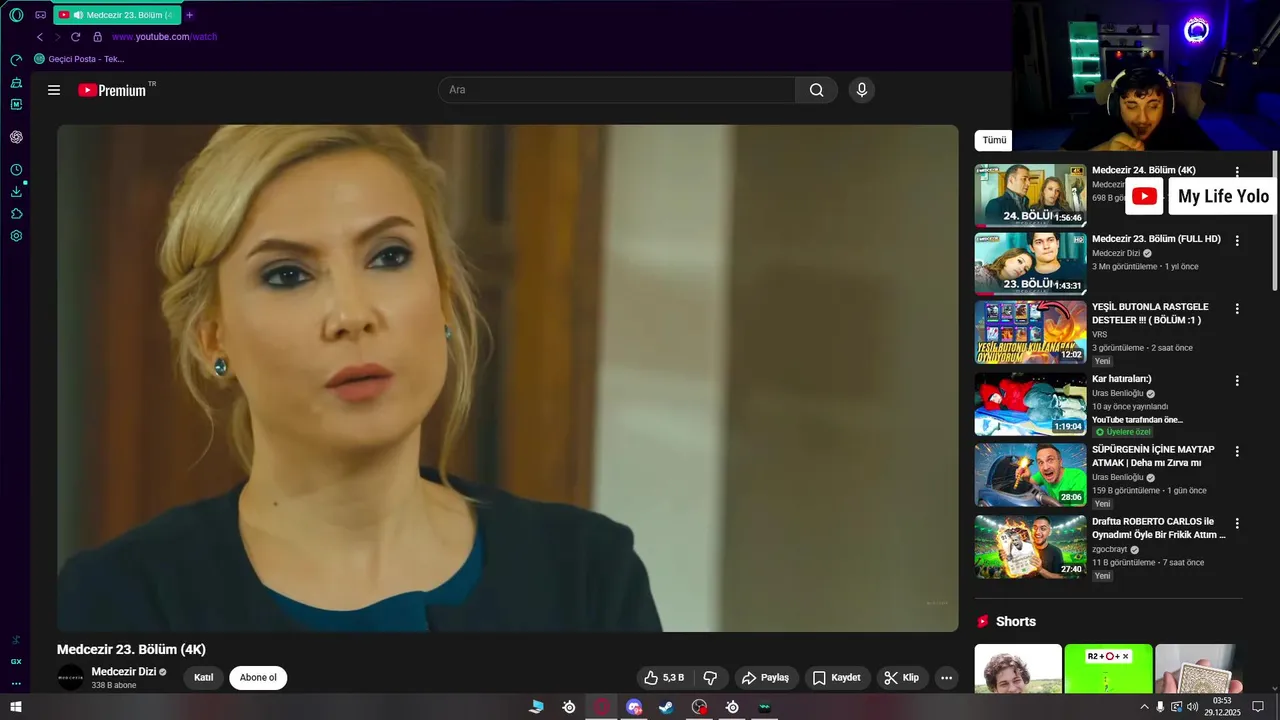Open Windows notification center
The width and height of the screenshot is (1280, 720).
tap(1258, 707)
